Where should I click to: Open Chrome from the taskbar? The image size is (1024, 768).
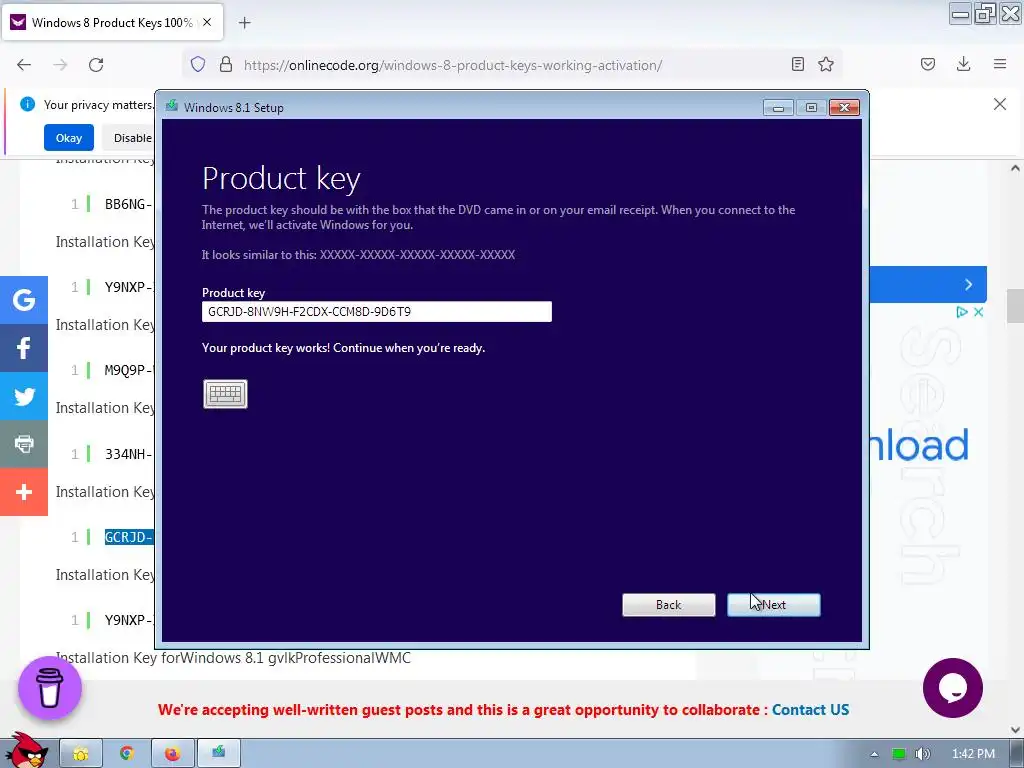coord(127,754)
